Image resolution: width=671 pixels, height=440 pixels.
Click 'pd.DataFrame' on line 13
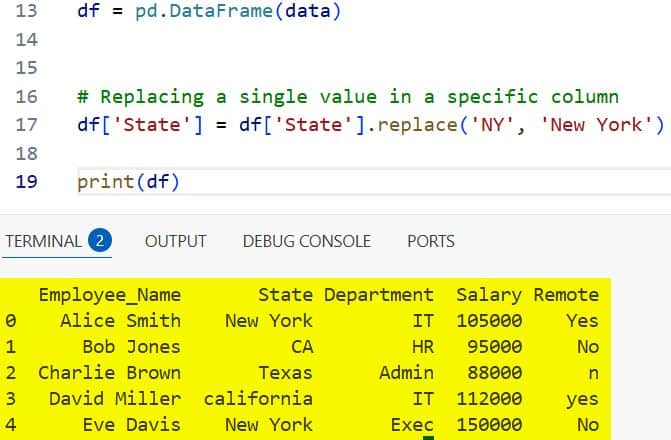pyautogui.click(x=204, y=11)
